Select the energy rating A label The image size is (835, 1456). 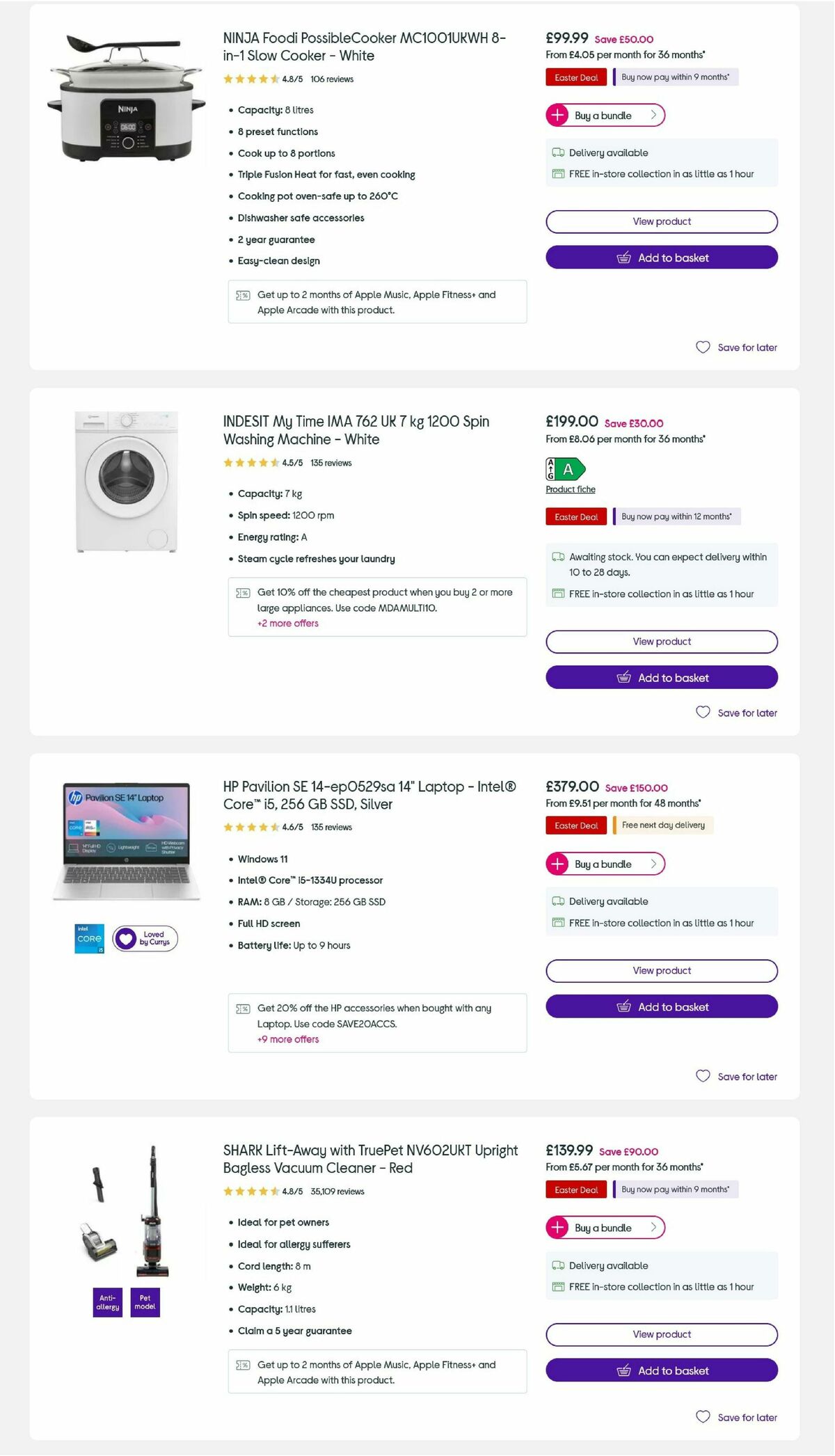(566, 468)
